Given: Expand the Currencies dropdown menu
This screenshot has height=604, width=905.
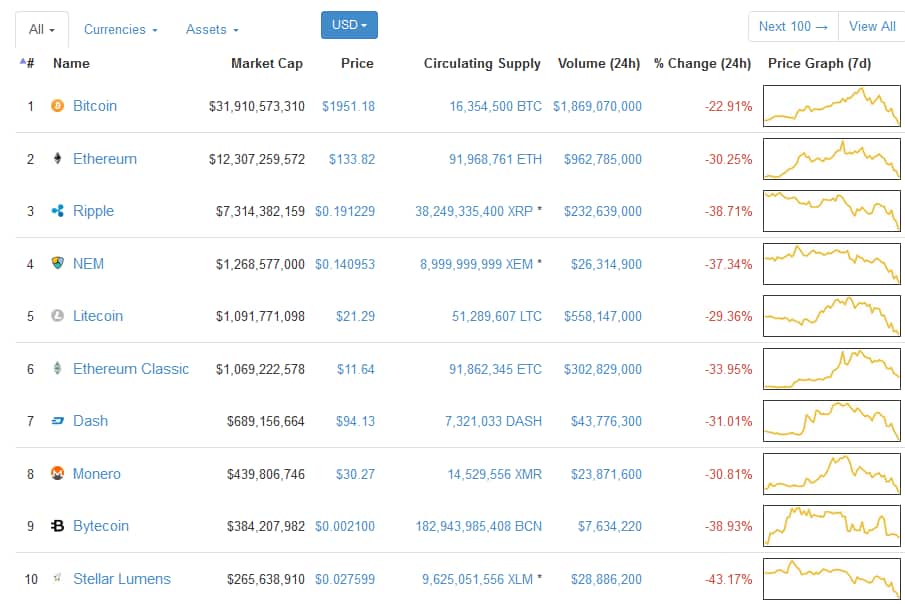Looking at the screenshot, I should [120, 30].
